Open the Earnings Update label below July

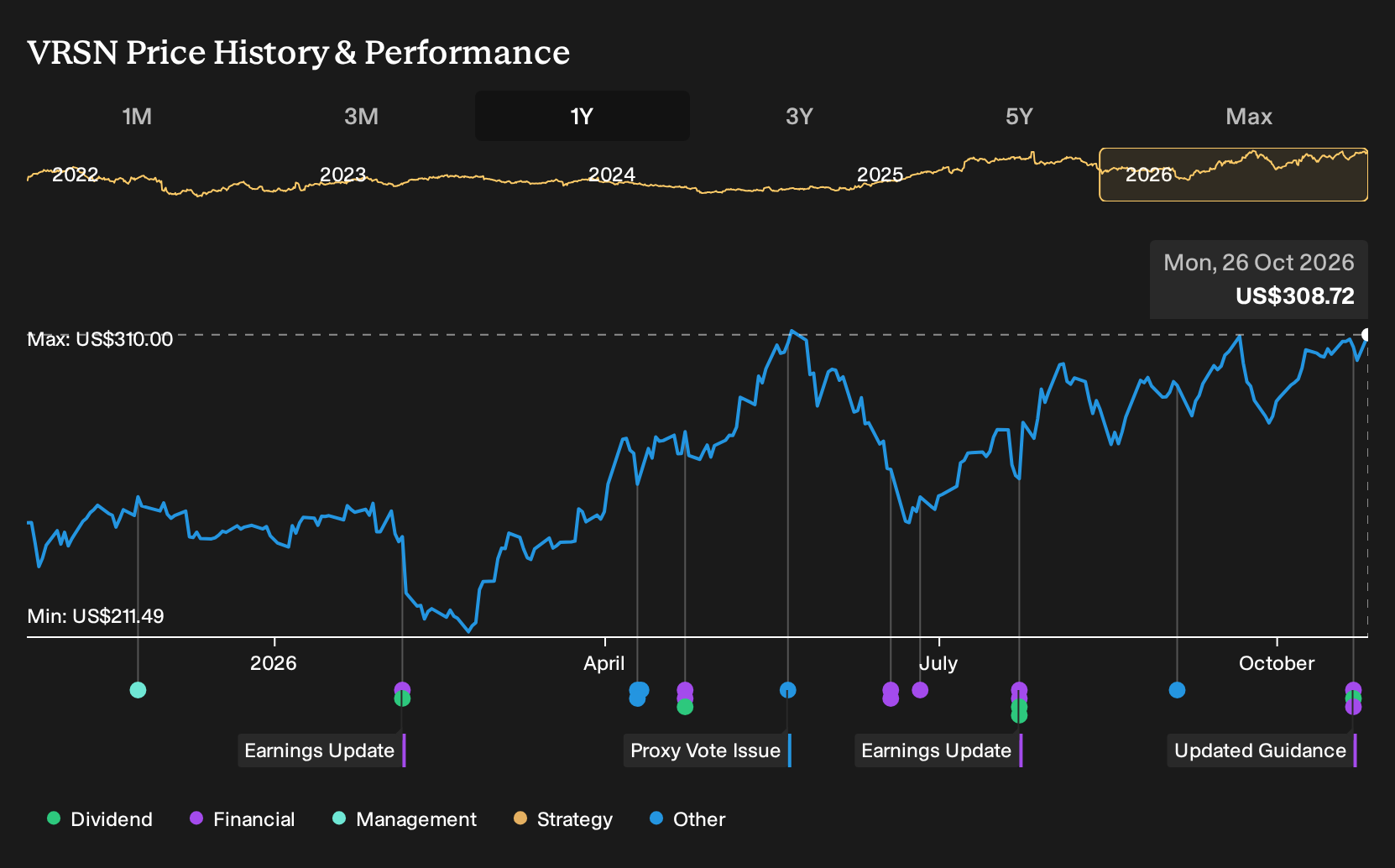click(938, 750)
